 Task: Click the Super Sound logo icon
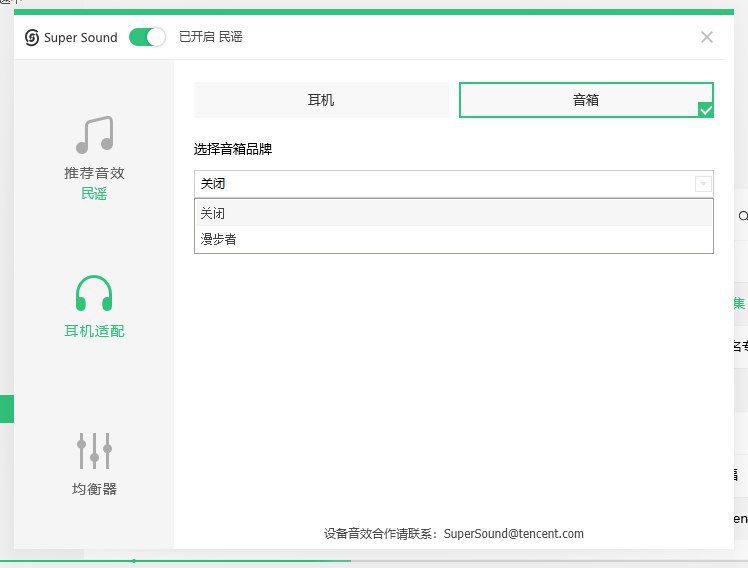[x=32, y=37]
